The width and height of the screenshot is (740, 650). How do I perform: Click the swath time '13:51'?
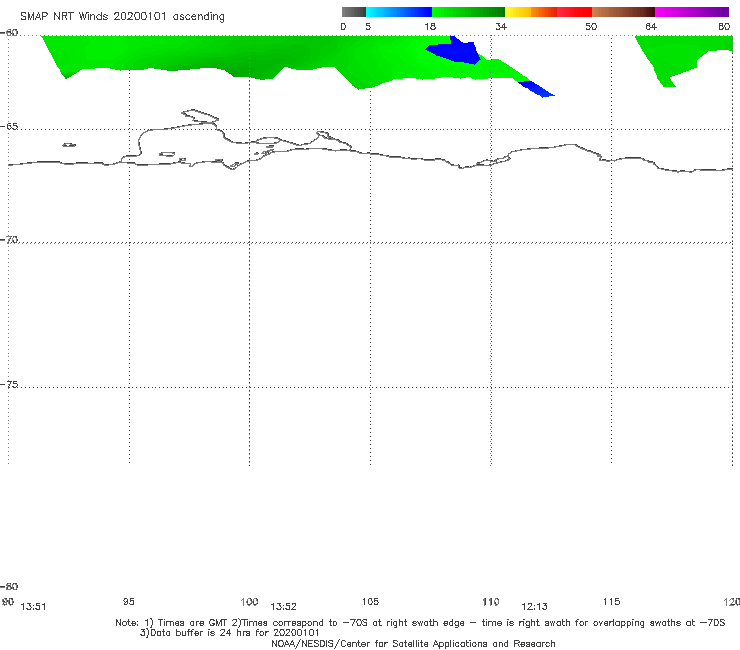click(33, 607)
